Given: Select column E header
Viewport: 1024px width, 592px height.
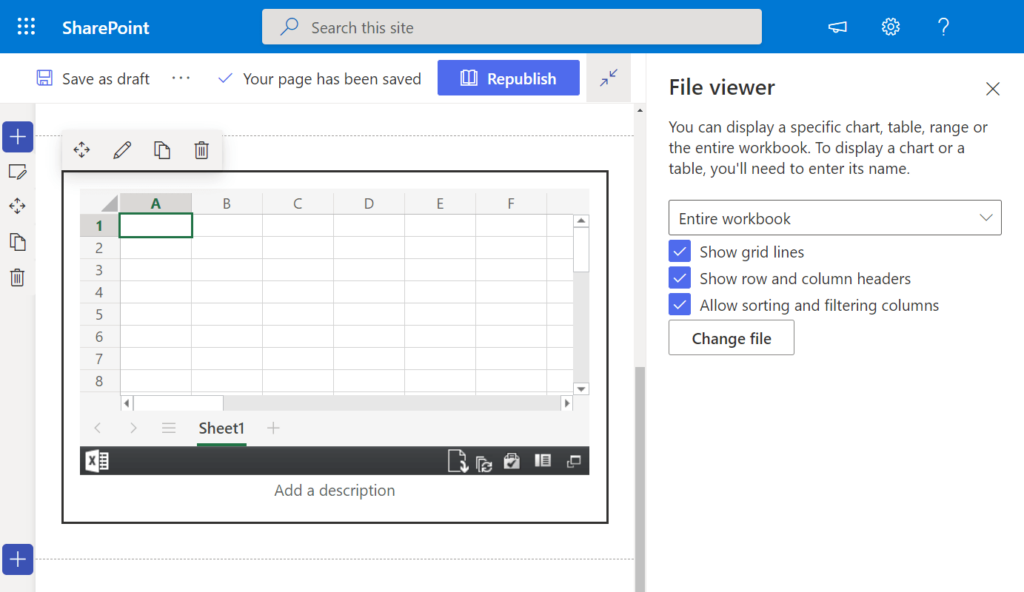Looking at the screenshot, I should click(x=440, y=203).
